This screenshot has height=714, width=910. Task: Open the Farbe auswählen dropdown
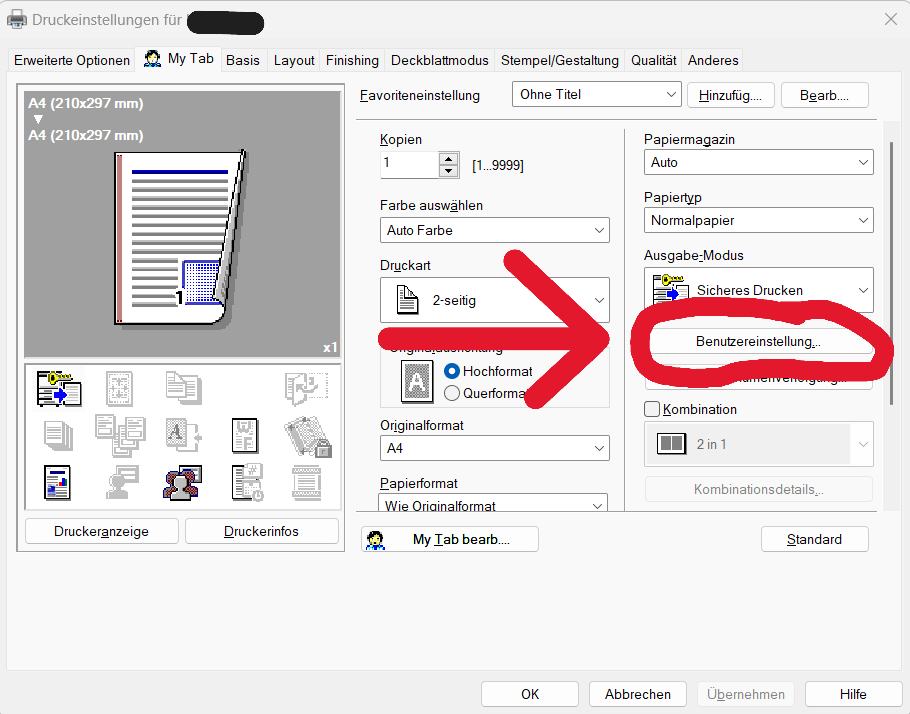[x=494, y=230]
